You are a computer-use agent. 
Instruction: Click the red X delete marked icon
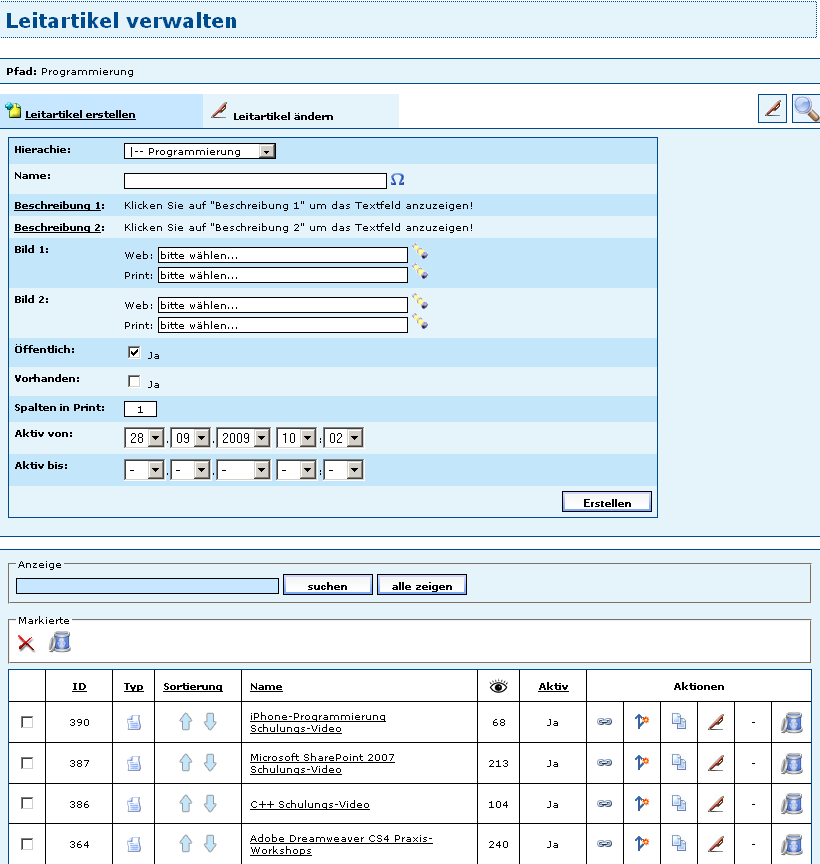click(x=26, y=643)
